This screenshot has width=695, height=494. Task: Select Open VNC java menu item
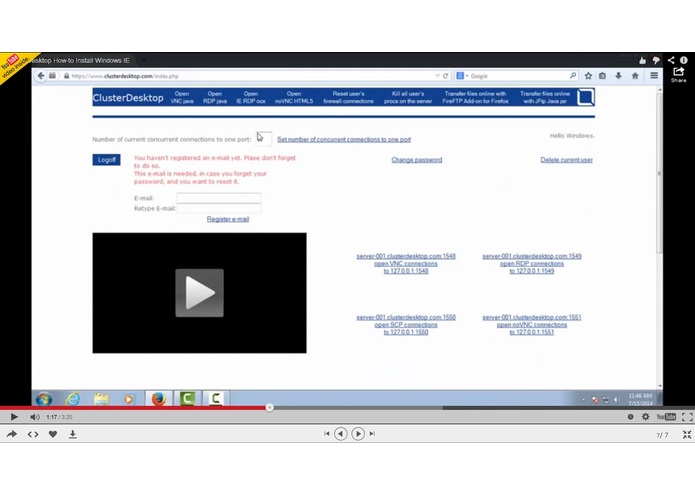pyautogui.click(x=182, y=97)
